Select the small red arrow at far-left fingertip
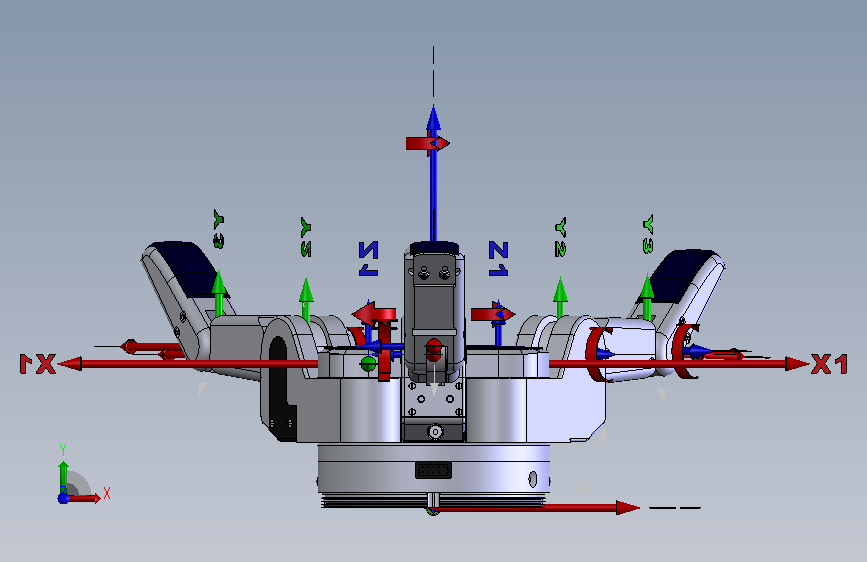This screenshot has height=562, width=867. pyautogui.click(x=129, y=347)
